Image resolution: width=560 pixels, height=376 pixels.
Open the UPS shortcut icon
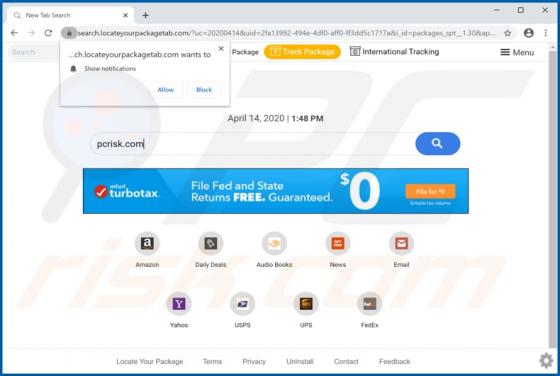tap(306, 304)
